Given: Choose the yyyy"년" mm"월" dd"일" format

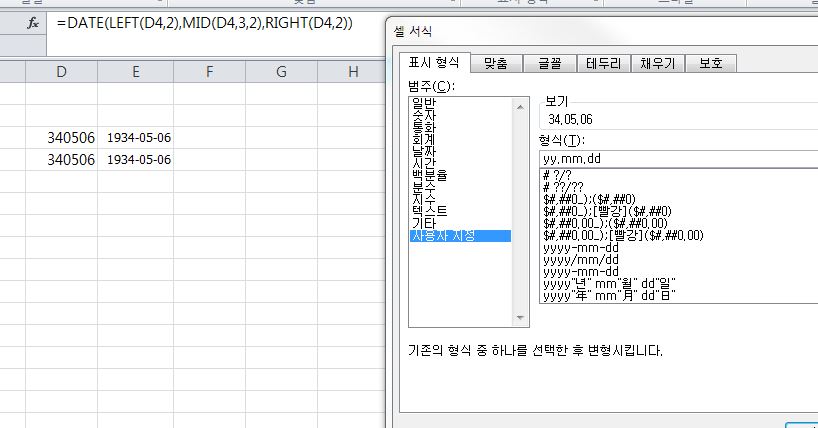Looking at the screenshot, I should click(x=608, y=283).
